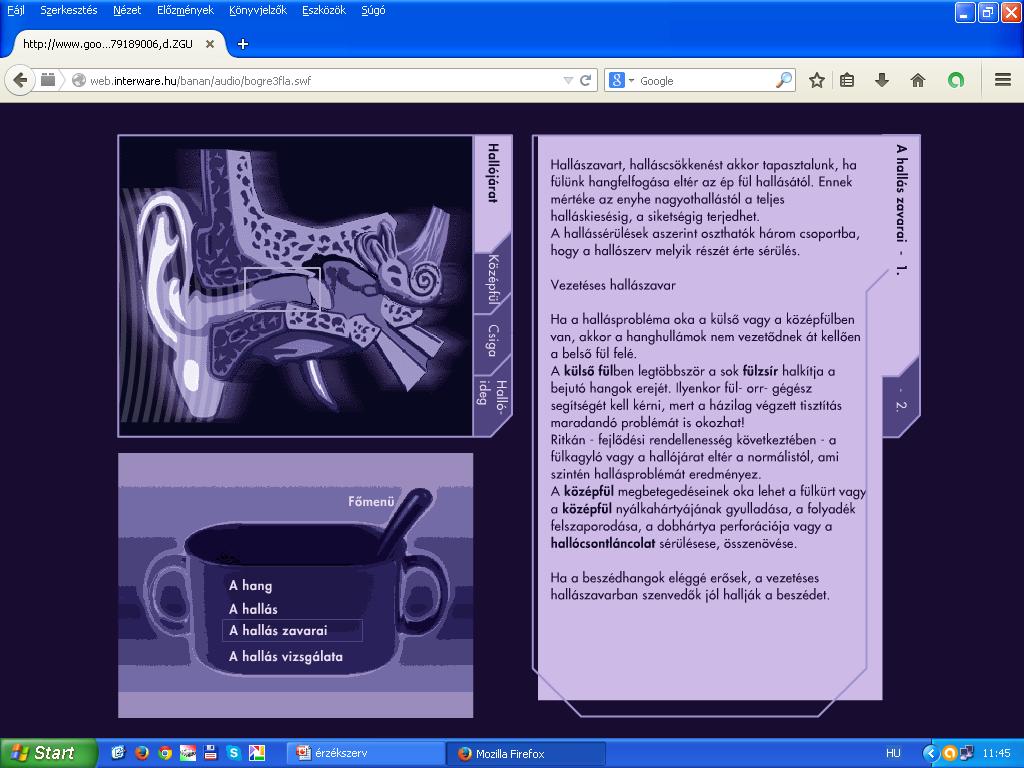This screenshot has height=768, width=1024.
Task: Click the heading Vezetéses hallászavar
Action: click(613, 285)
